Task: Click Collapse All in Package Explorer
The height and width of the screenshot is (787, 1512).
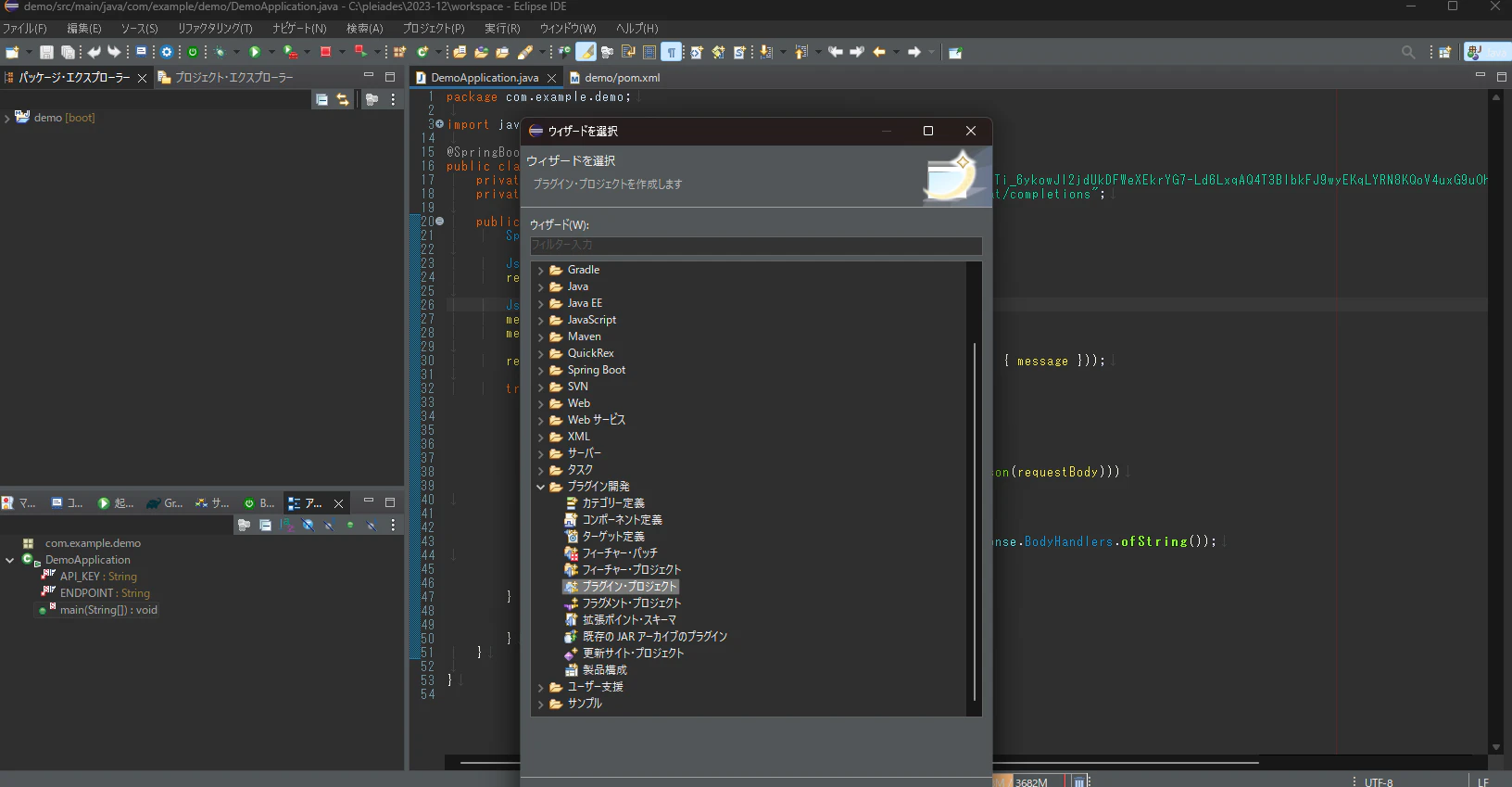Action: 321,99
